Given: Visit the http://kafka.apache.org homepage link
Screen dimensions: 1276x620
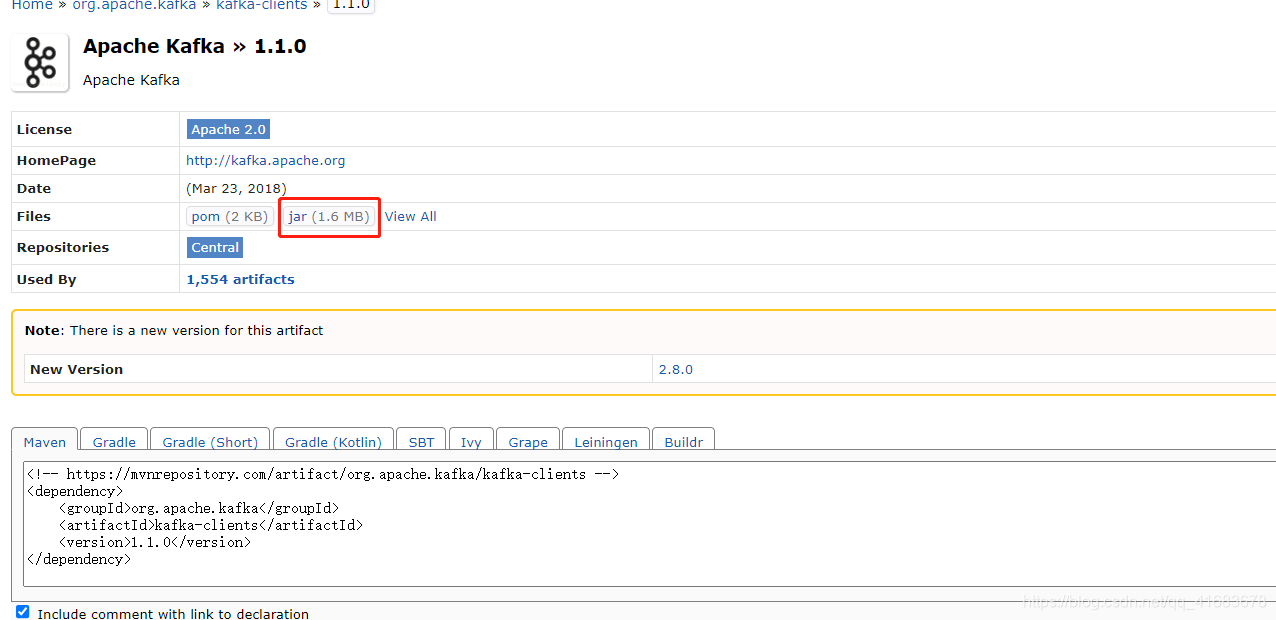Looking at the screenshot, I should pyautogui.click(x=265, y=160).
